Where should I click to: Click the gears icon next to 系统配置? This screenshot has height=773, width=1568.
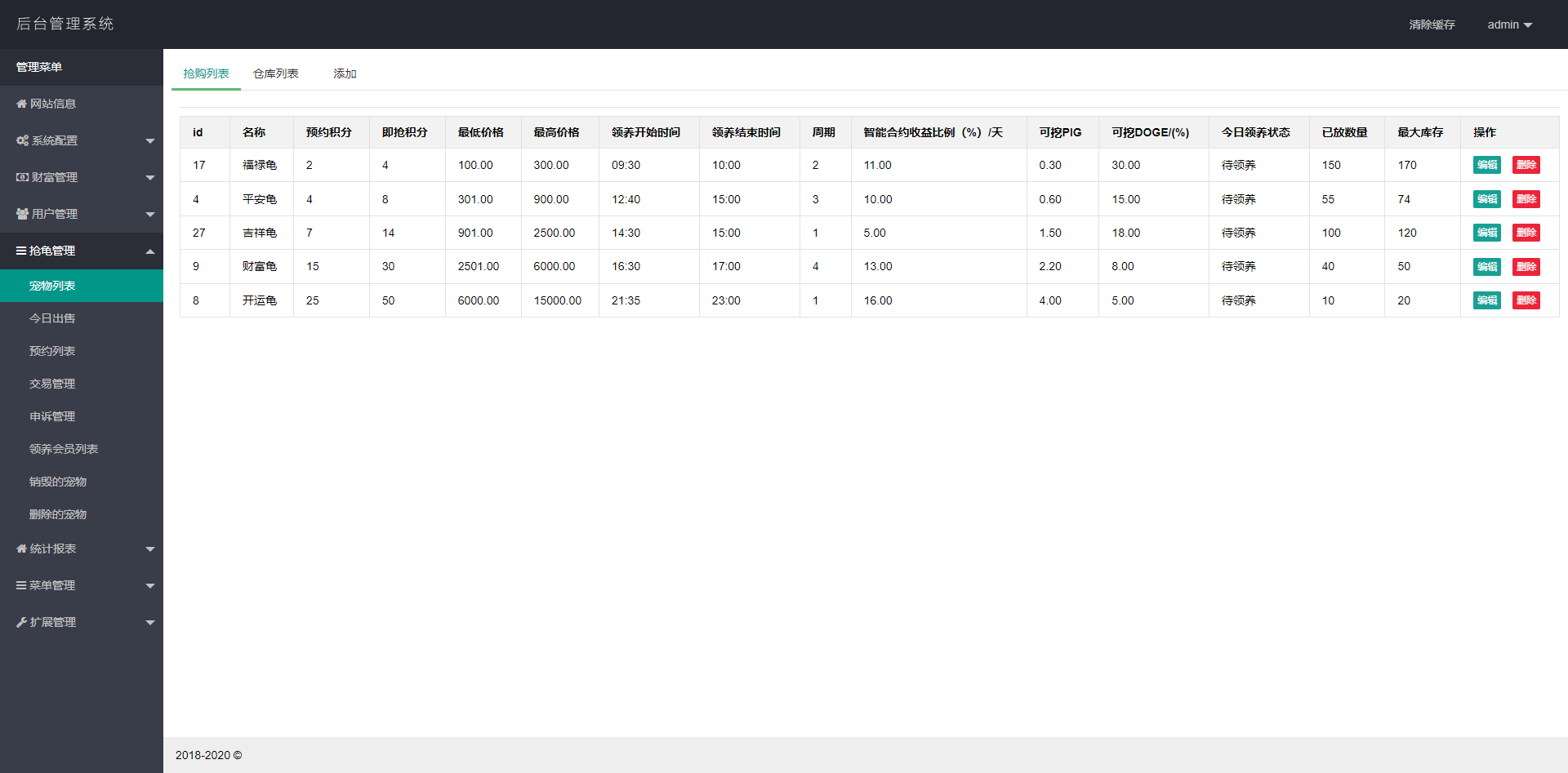pos(22,141)
